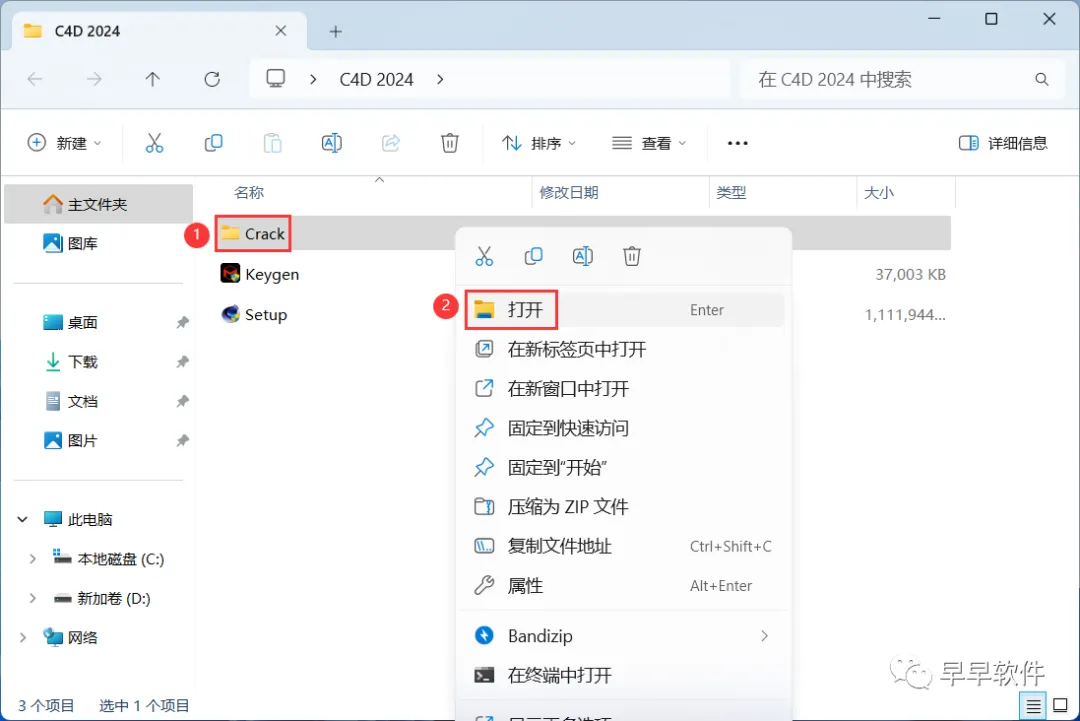Choose 打开 from the context menu

click(x=624, y=310)
